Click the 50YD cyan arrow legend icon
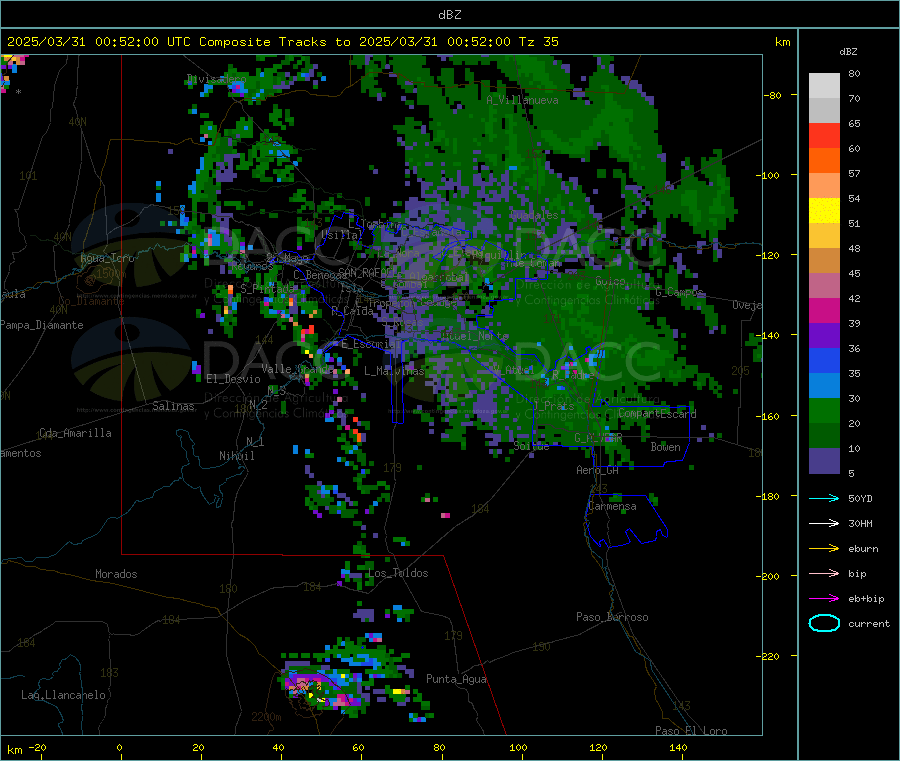 pos(824,498)
